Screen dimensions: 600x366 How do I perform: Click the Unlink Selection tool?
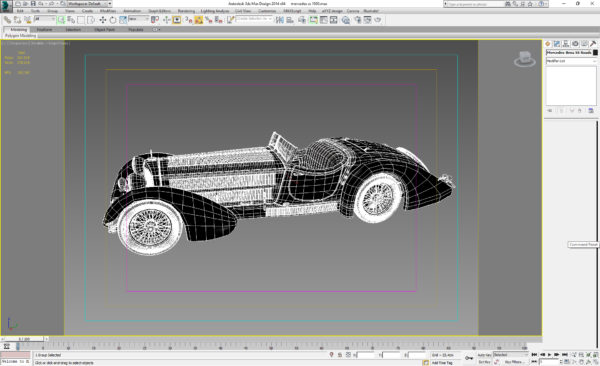18,20
